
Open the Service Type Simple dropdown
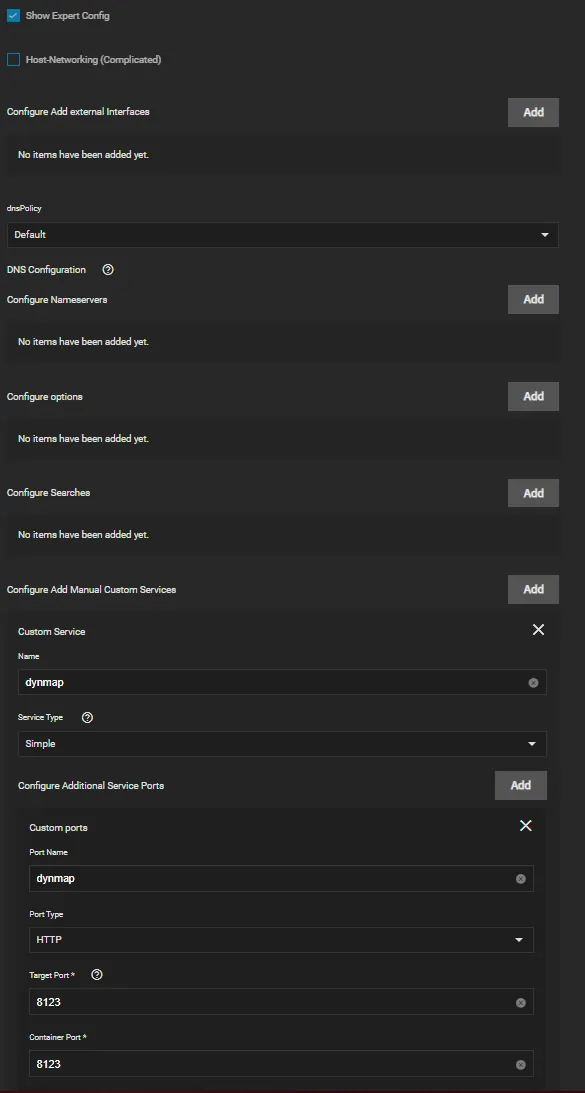tap(282, 744)
